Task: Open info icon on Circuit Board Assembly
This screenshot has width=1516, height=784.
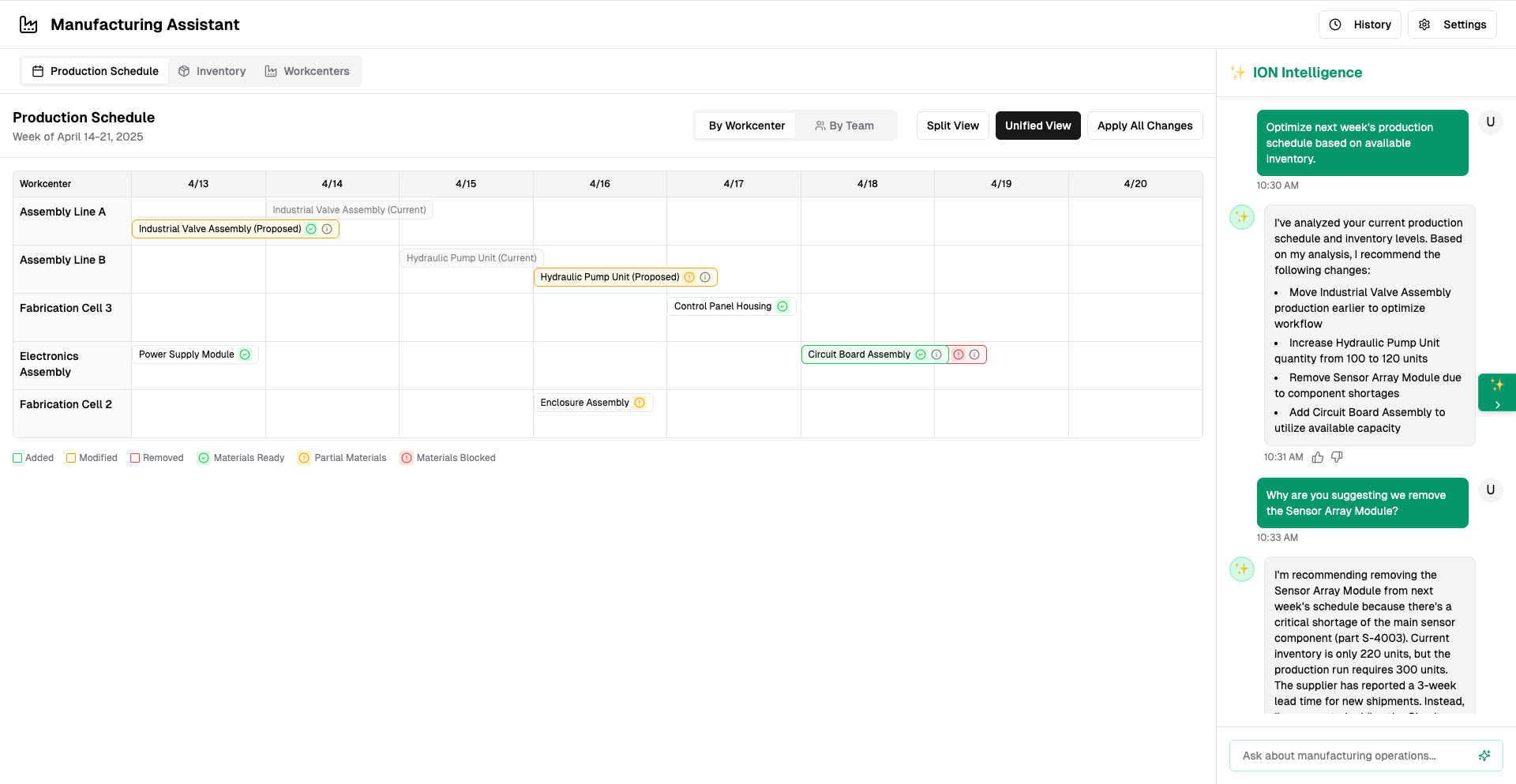Action: pyautogui.click(x=936, y=354)
